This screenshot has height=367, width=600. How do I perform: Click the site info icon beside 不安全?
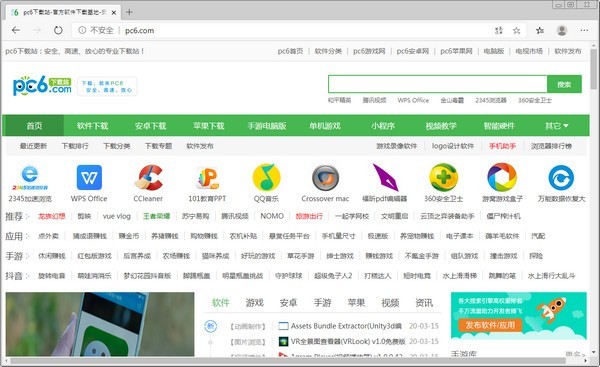[x=82, y=30]
